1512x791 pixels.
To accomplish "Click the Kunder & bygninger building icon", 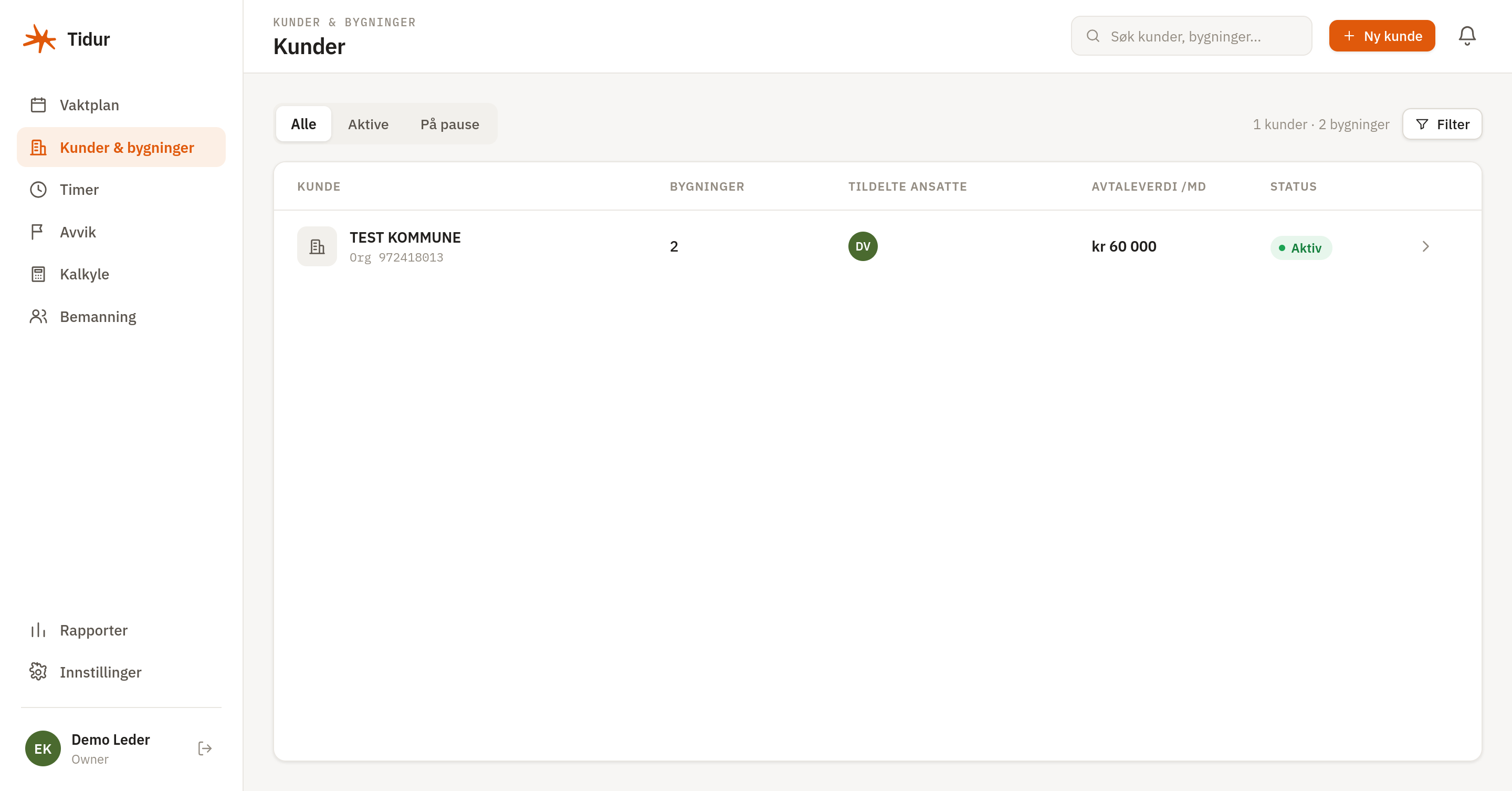I will [38, 148].
